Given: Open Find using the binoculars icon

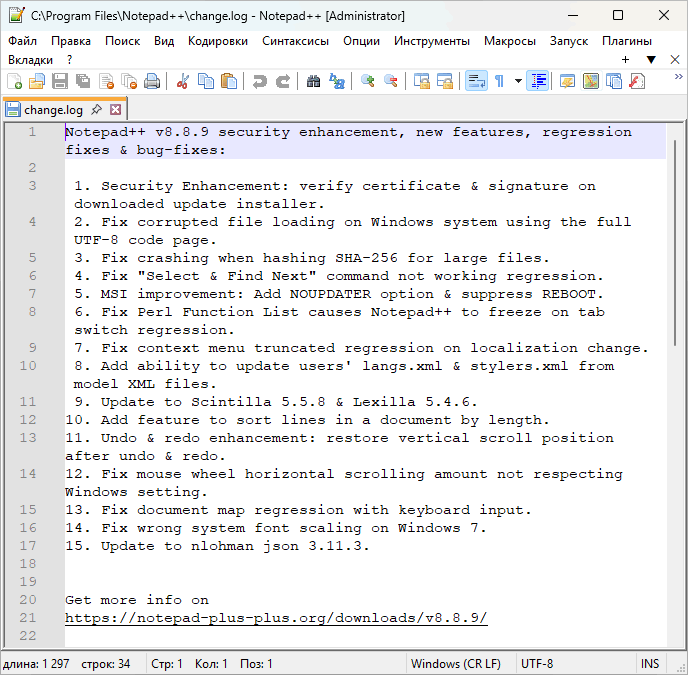Looking at the screenshot, I should tap(313, 81).
